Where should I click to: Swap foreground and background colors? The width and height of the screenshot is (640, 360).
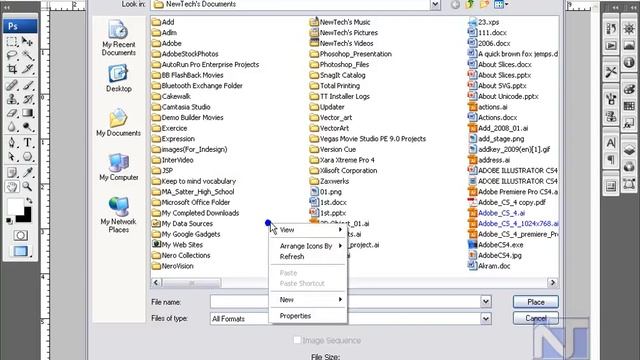coord(29,200)
